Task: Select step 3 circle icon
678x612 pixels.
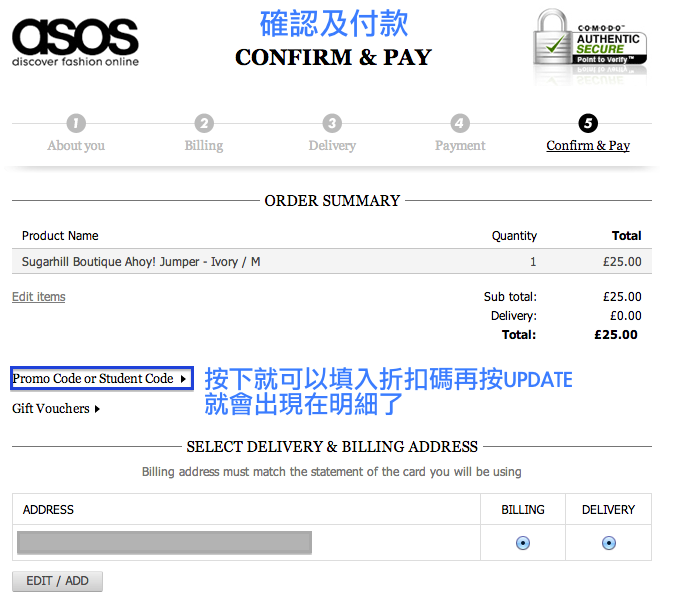Action: pyautogui.click(x=332, y=123)
